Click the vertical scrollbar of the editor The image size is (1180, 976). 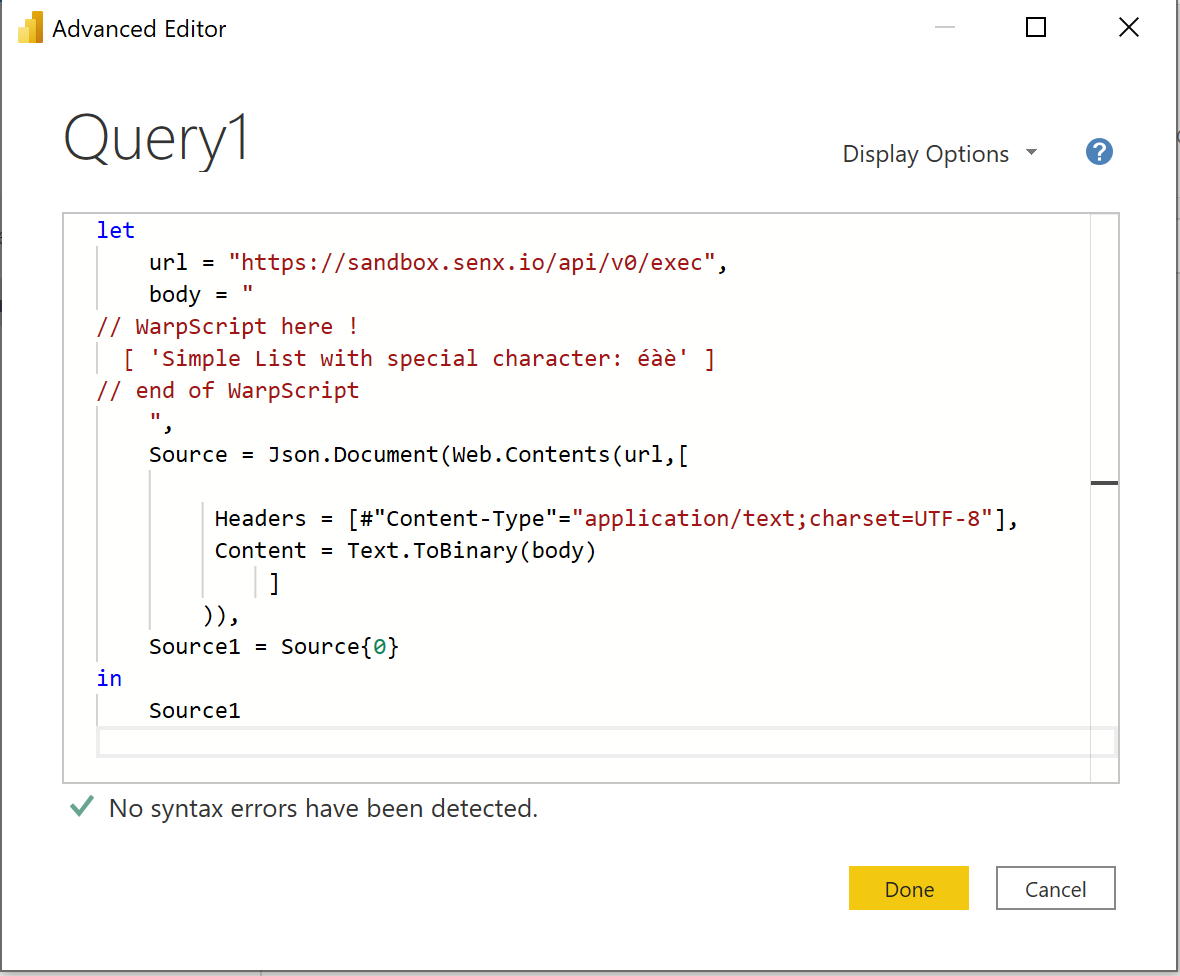point(1104,482)
